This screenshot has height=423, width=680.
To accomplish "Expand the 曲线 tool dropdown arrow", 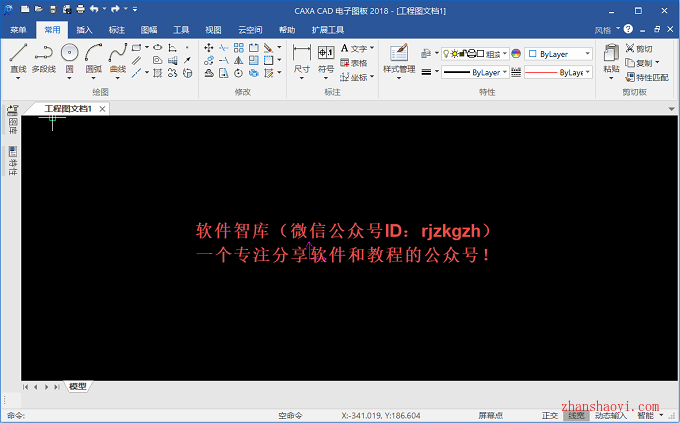I will coord(118,78).
